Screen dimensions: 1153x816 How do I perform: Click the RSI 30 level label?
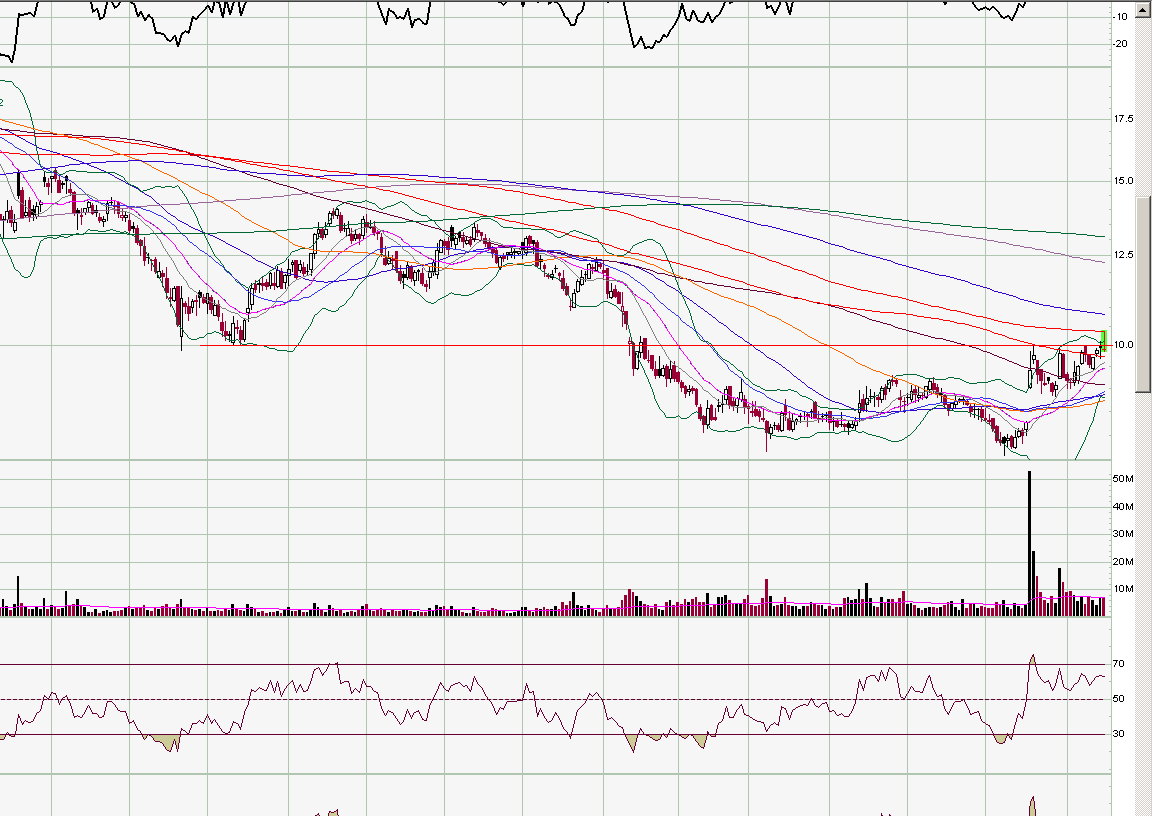coord(1120,734)
